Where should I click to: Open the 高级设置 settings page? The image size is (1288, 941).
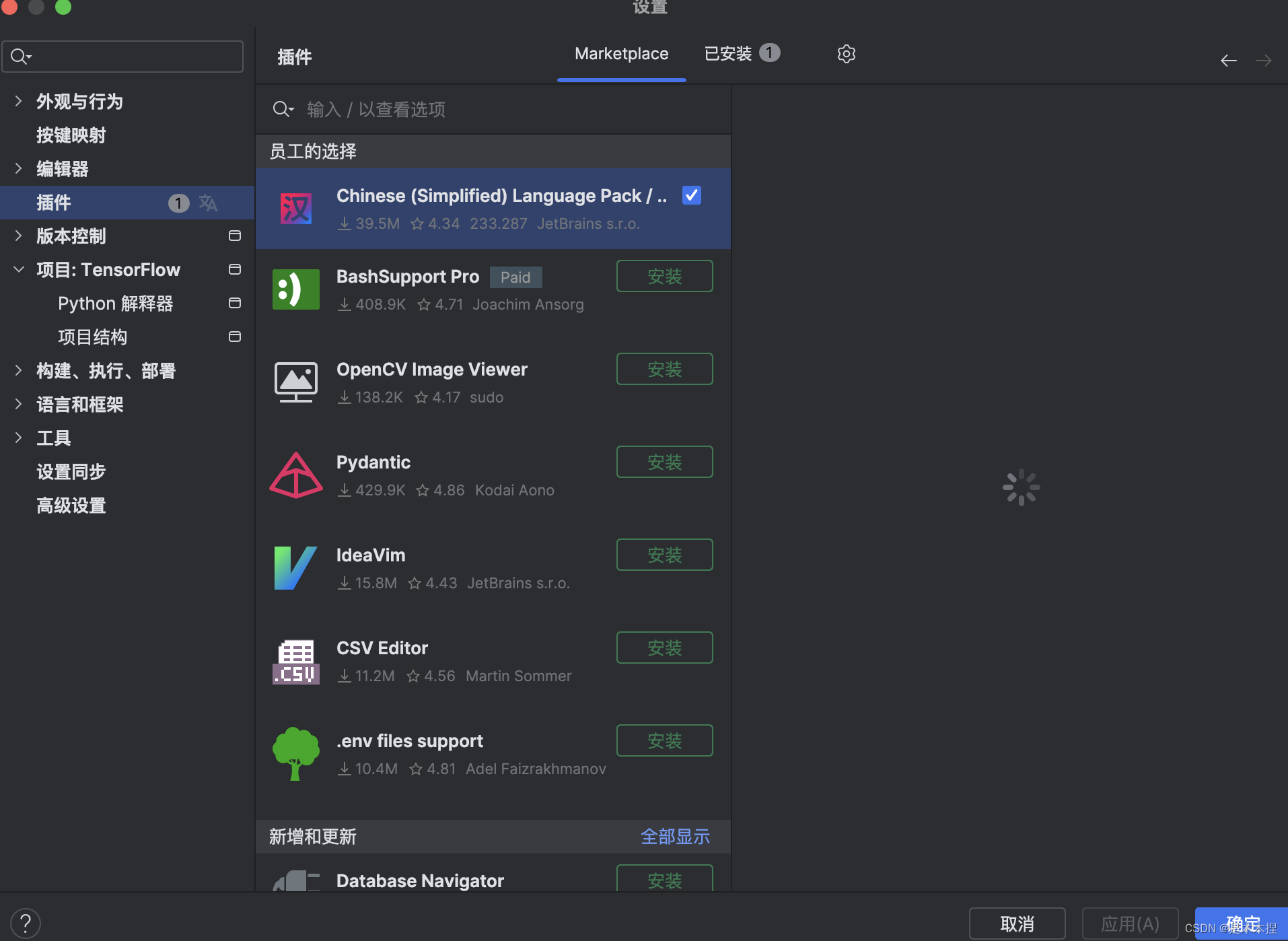coord(71,506)
